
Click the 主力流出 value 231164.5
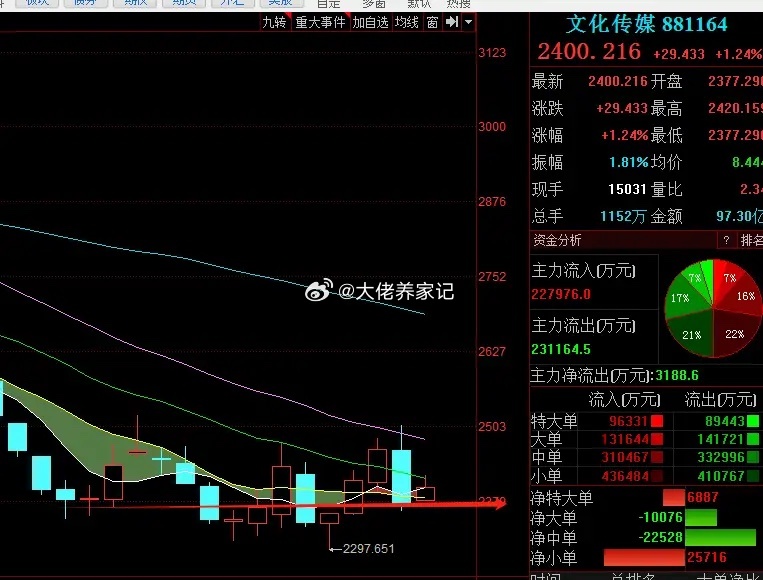(561, 349)
